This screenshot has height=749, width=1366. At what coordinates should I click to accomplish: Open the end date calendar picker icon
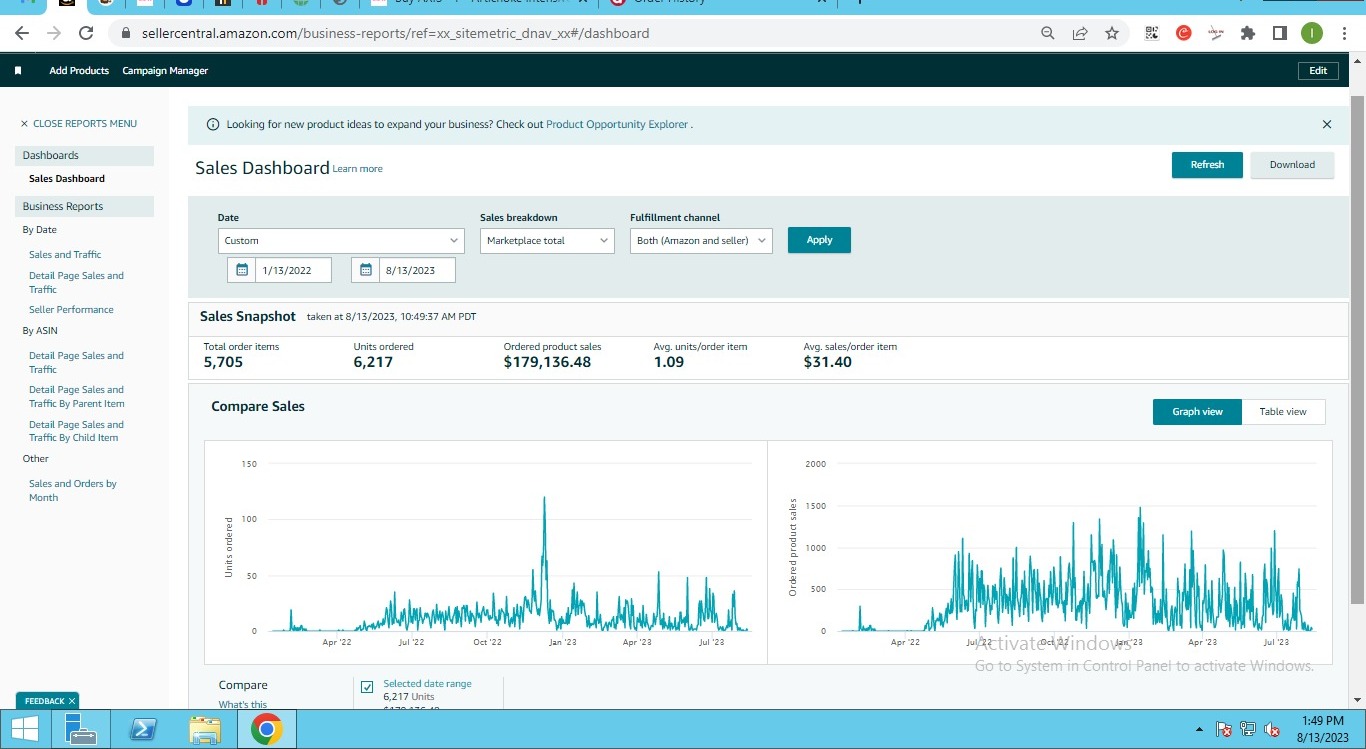(x=365, y=270)
